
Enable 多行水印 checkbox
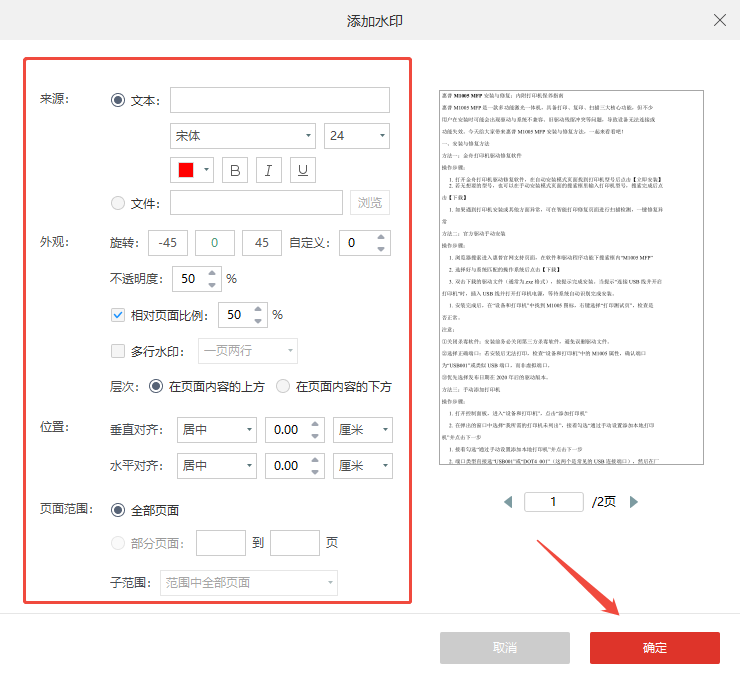[x=118, y=351]
